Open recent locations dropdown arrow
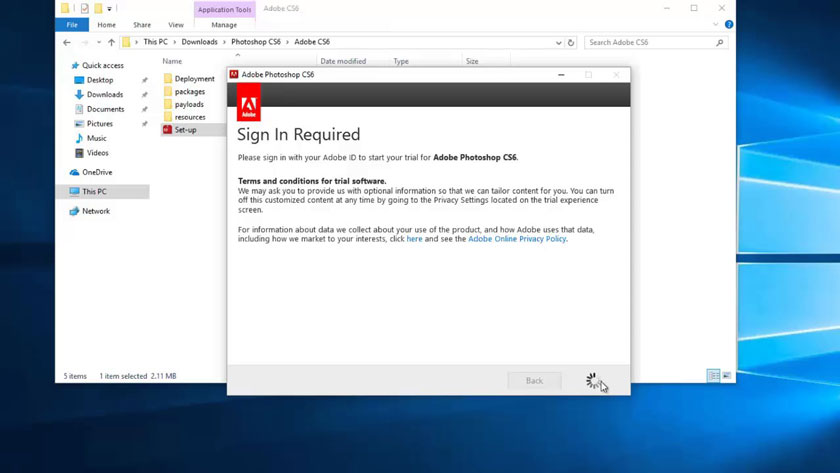This screenshot has height=473, width=840. pos(99,42)
